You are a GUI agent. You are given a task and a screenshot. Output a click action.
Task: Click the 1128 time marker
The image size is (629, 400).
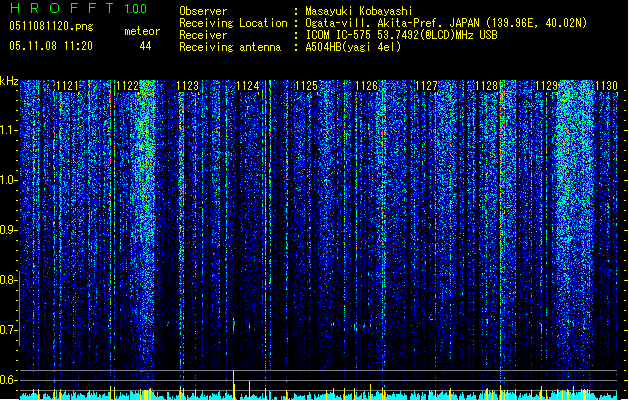click(486, 86)
